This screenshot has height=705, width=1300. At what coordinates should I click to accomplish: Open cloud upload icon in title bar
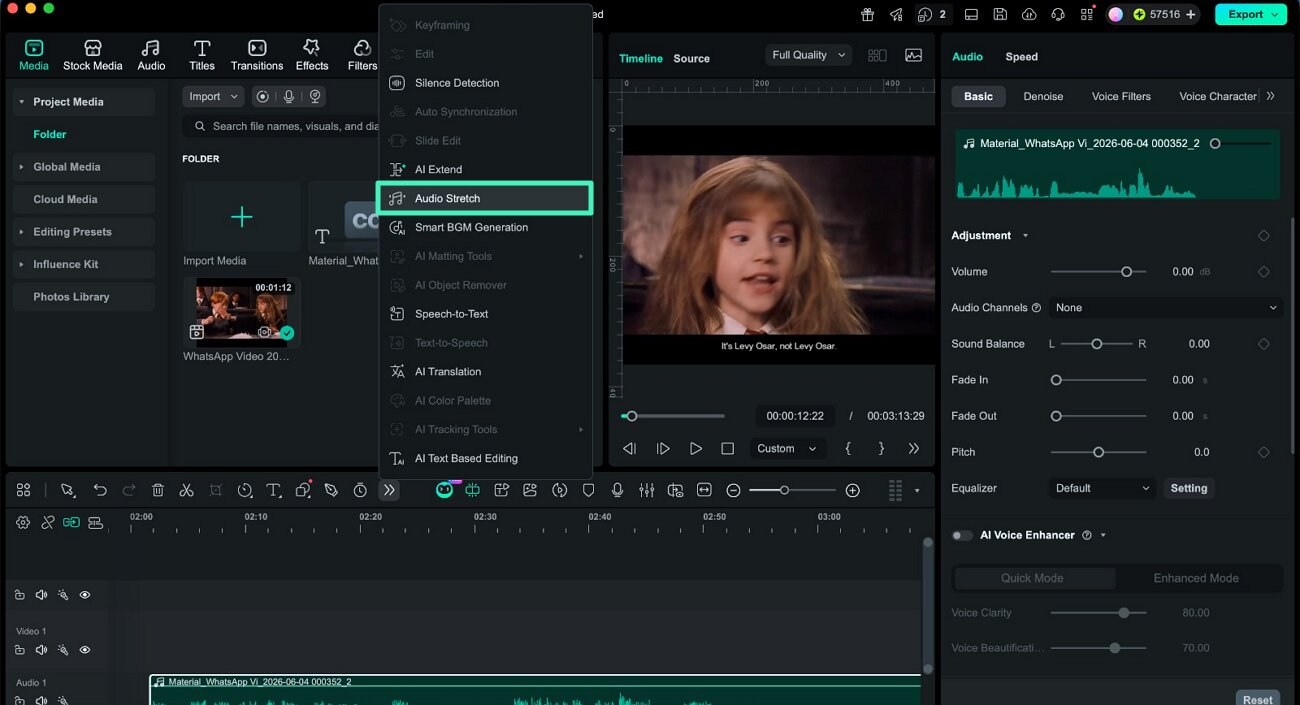[x=1029, y=14]
